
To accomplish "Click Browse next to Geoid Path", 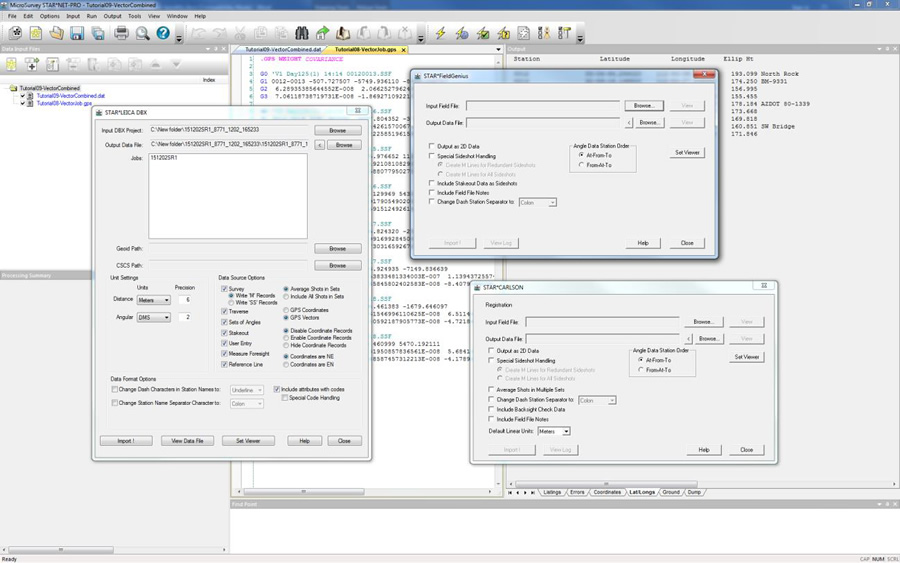I will pos(338,249).
